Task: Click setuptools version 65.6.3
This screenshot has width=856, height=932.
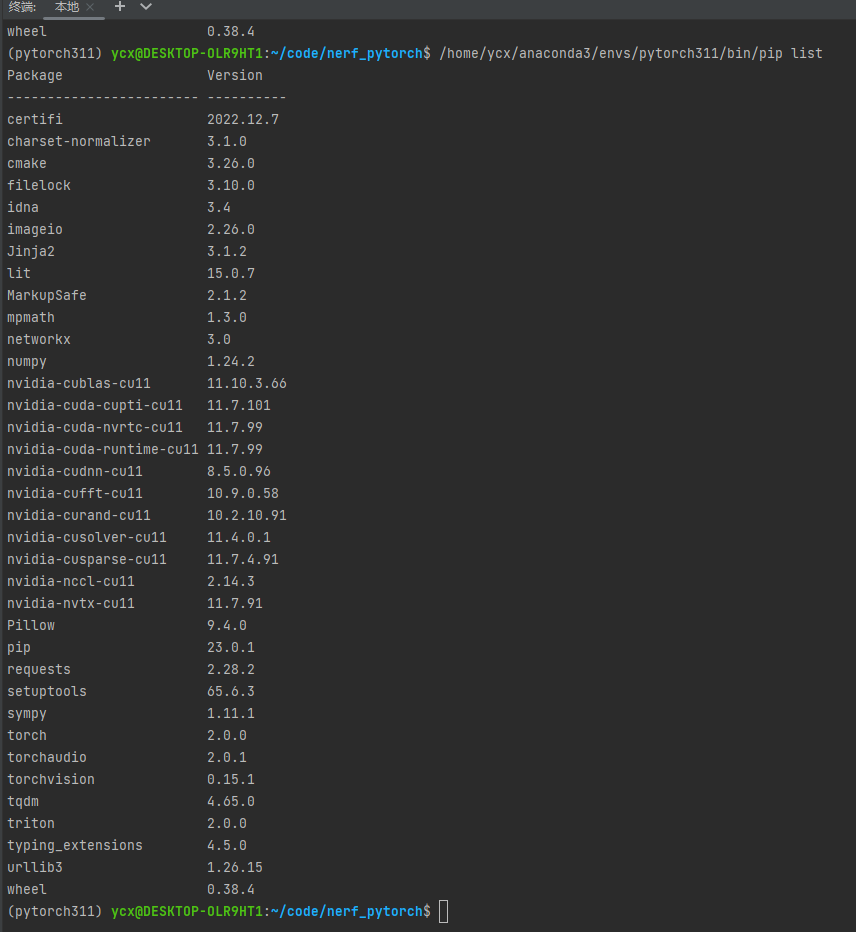Action: click(231, 691)
